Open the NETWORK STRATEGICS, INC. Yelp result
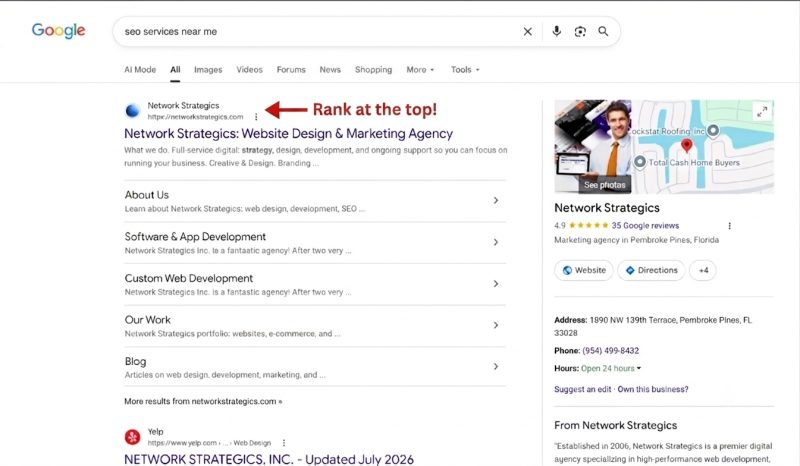The height and width of the screenshot is (466, 800). point(269,459)
